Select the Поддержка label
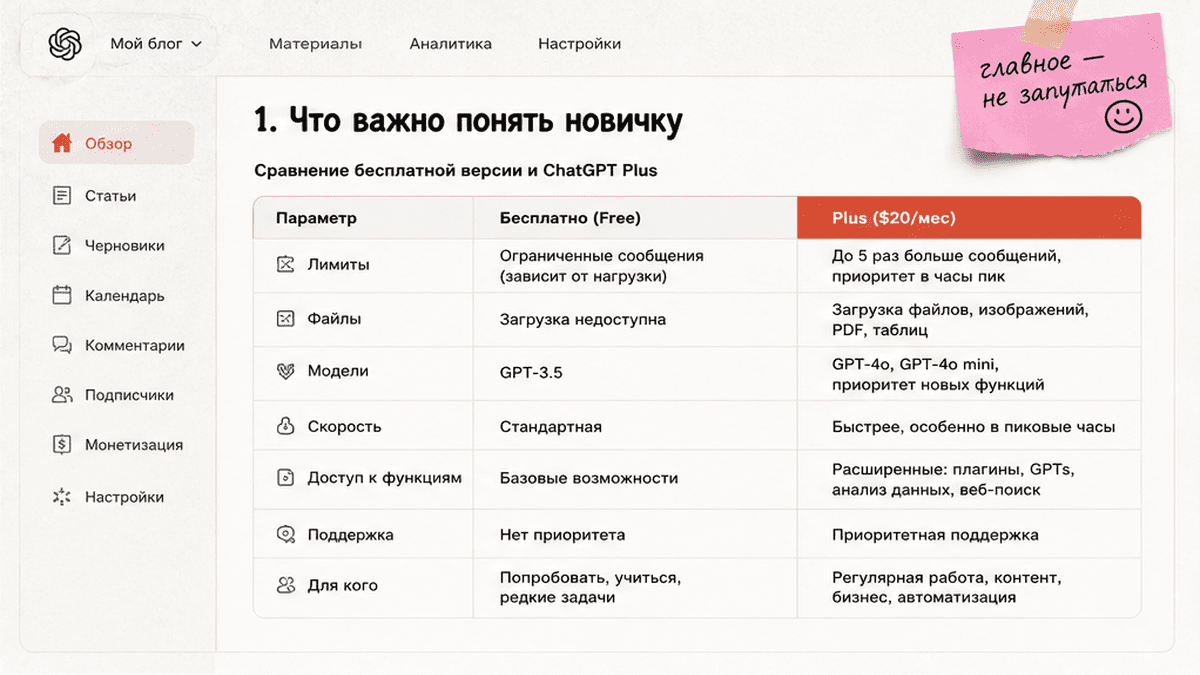Image resolution: width=1200 pixels, height=675 pixels. (x=350, y=535)
